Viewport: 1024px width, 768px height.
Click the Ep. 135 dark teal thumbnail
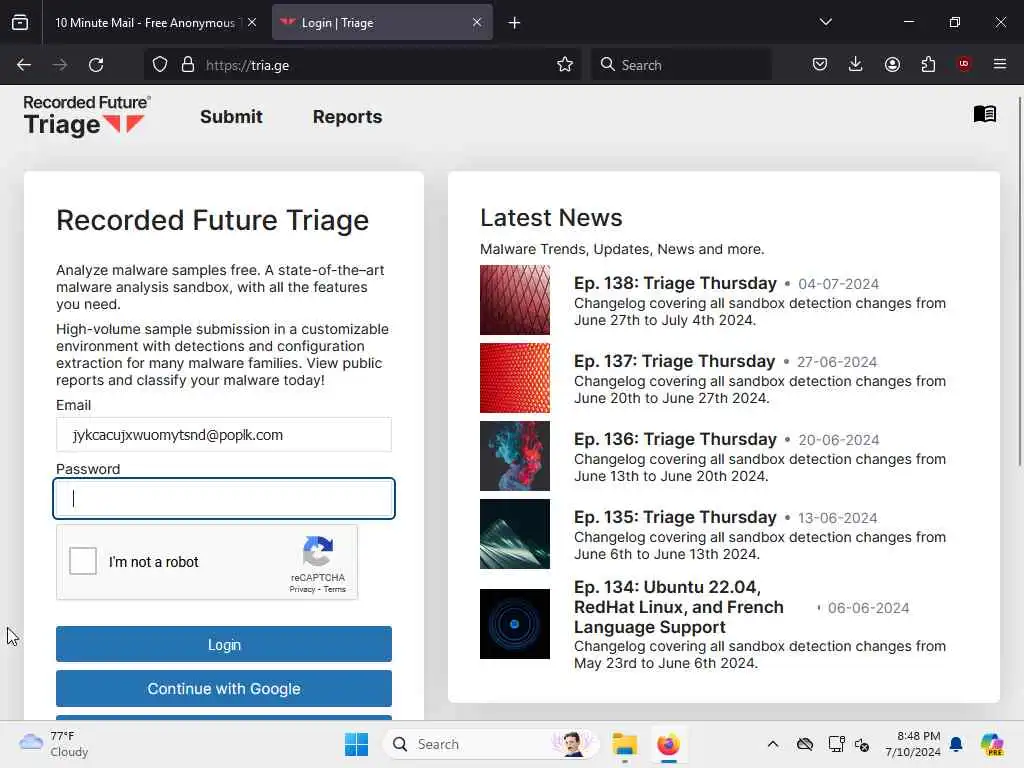(515, 534)
